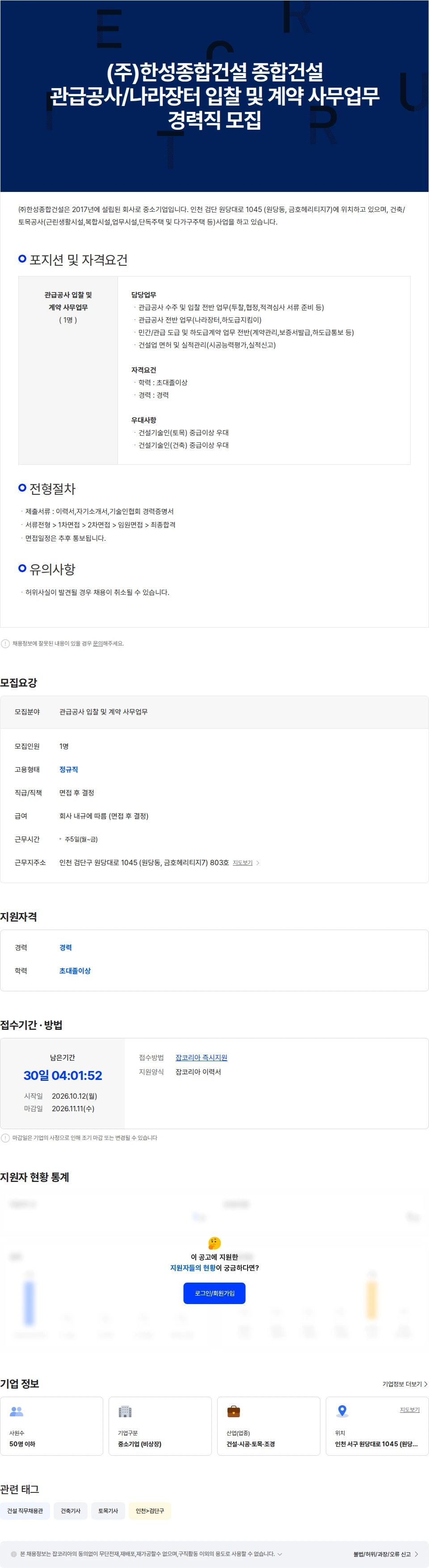
Task: Select 인천>검단구 tag
Action: [150, 1511]
